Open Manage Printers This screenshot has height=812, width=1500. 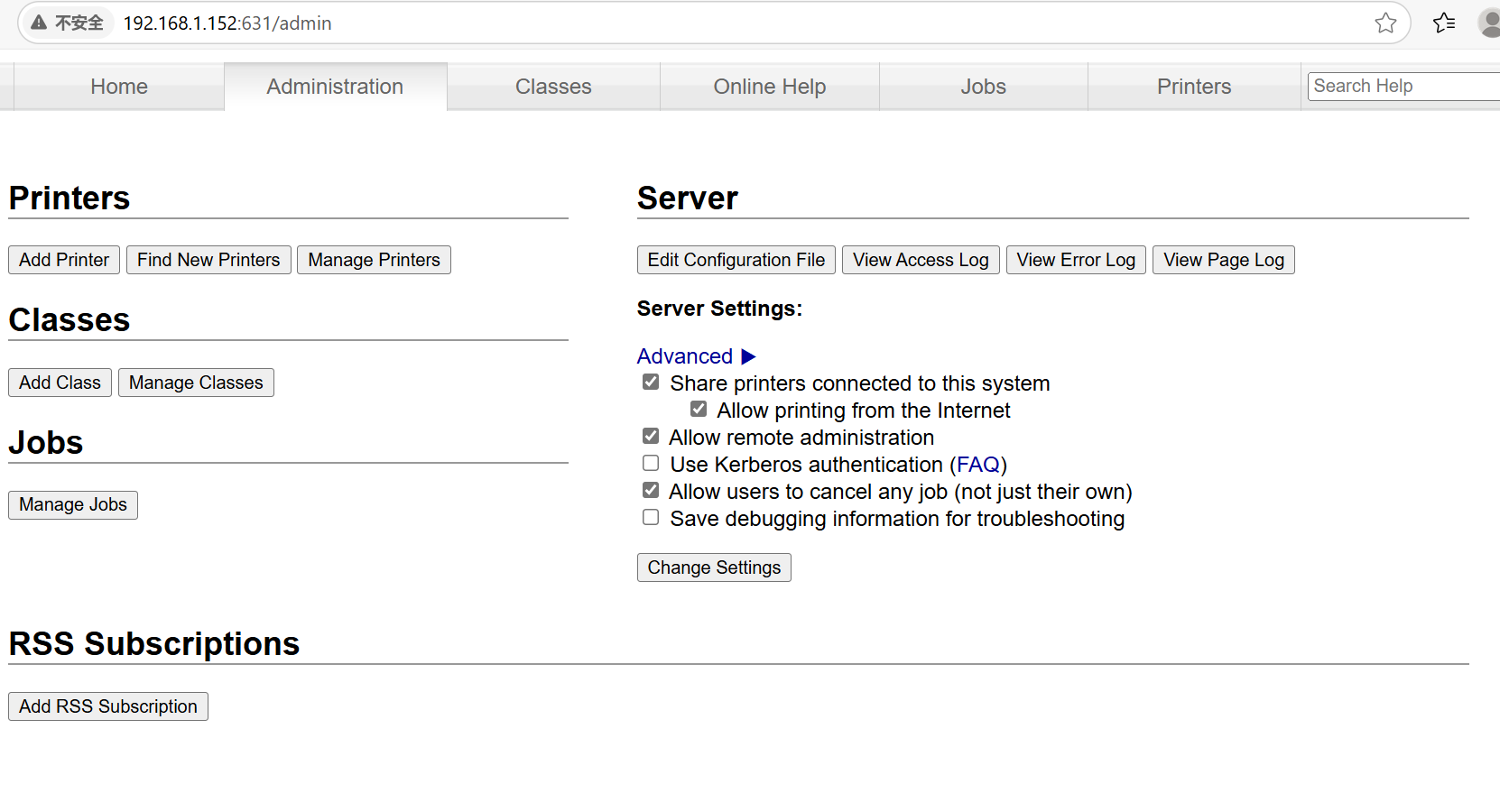[374, 260]
